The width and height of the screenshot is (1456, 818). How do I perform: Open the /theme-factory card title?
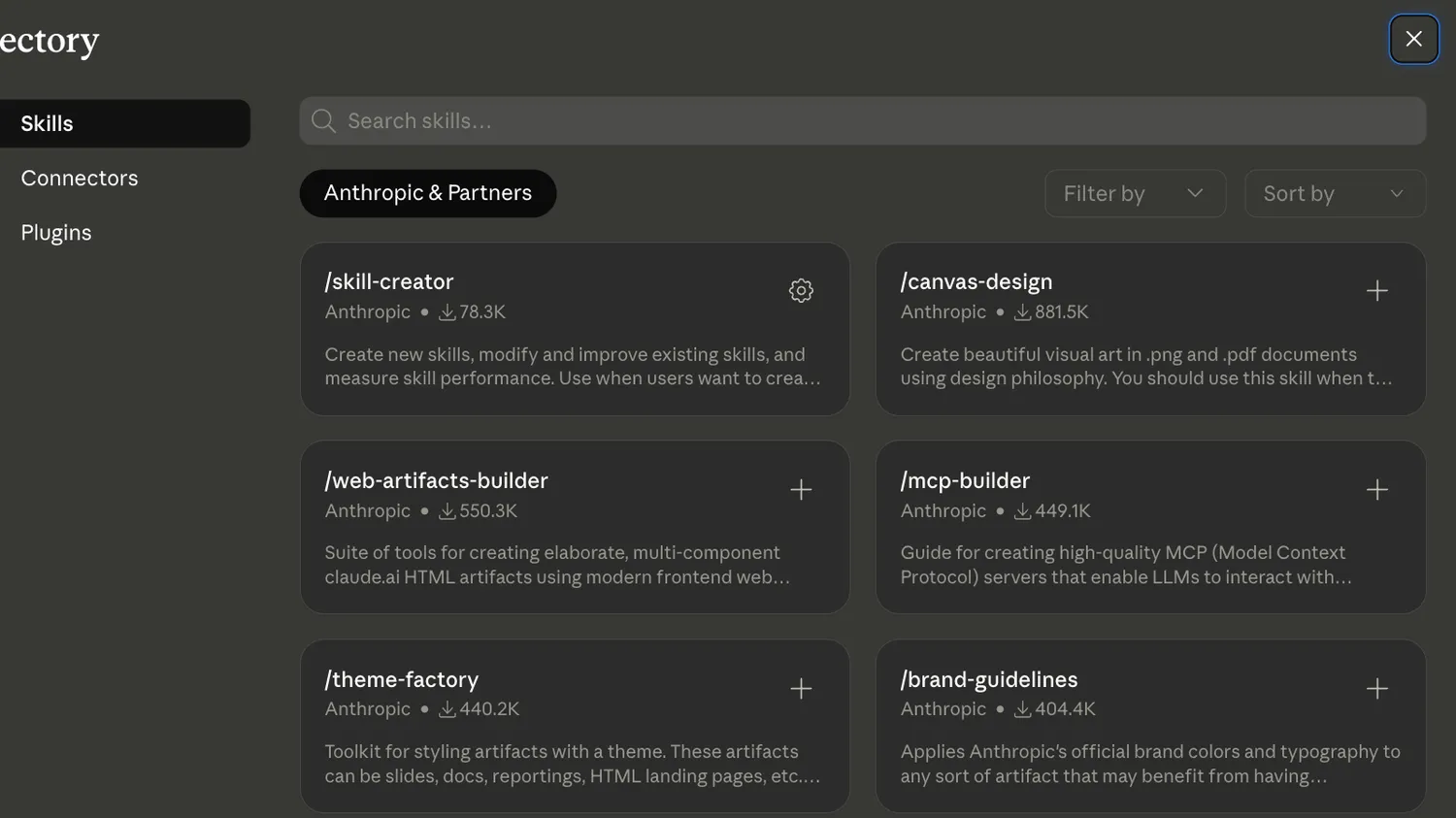402,679
